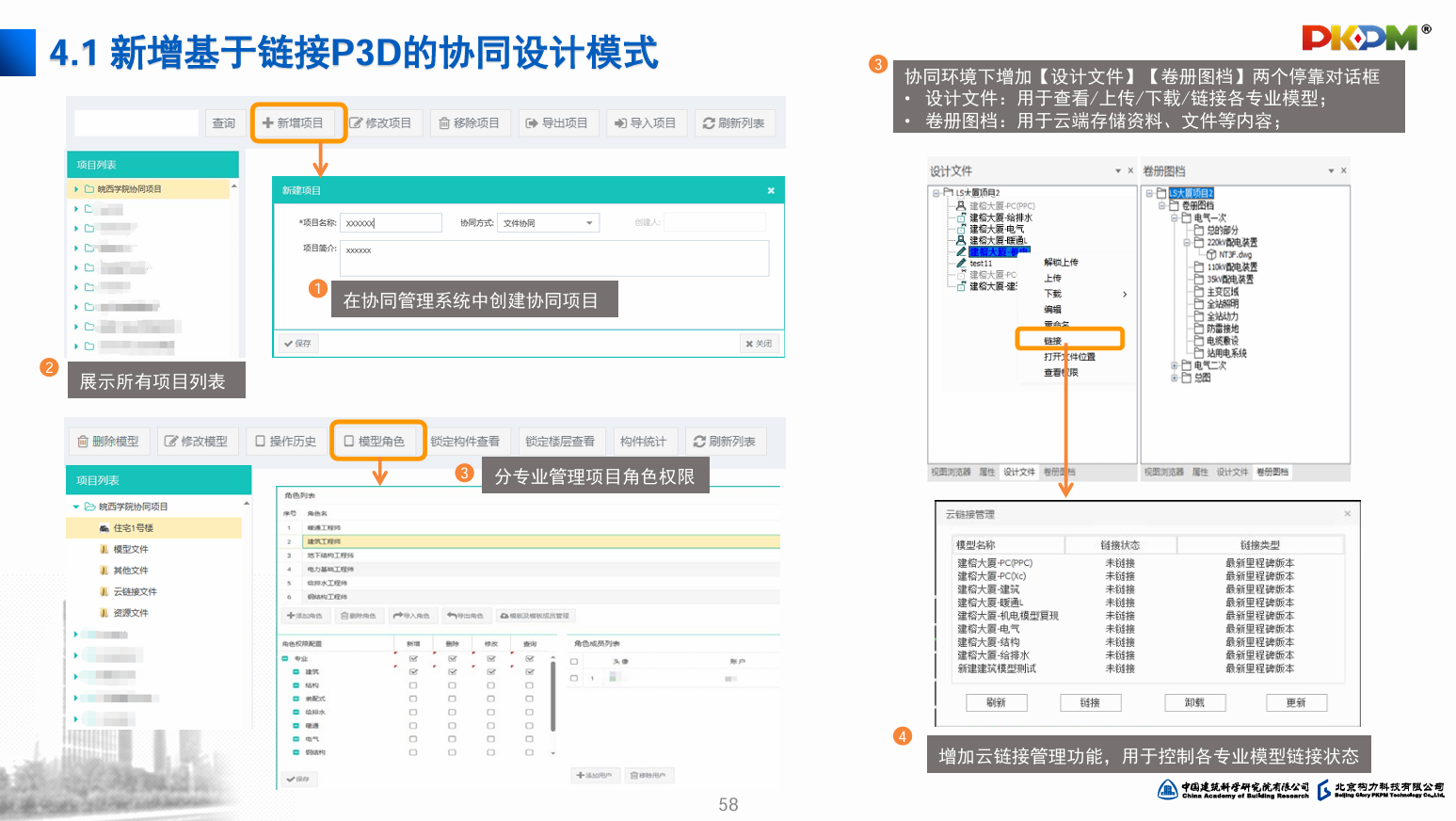Check the member row 1 checkbox

[x=574, y=678]
